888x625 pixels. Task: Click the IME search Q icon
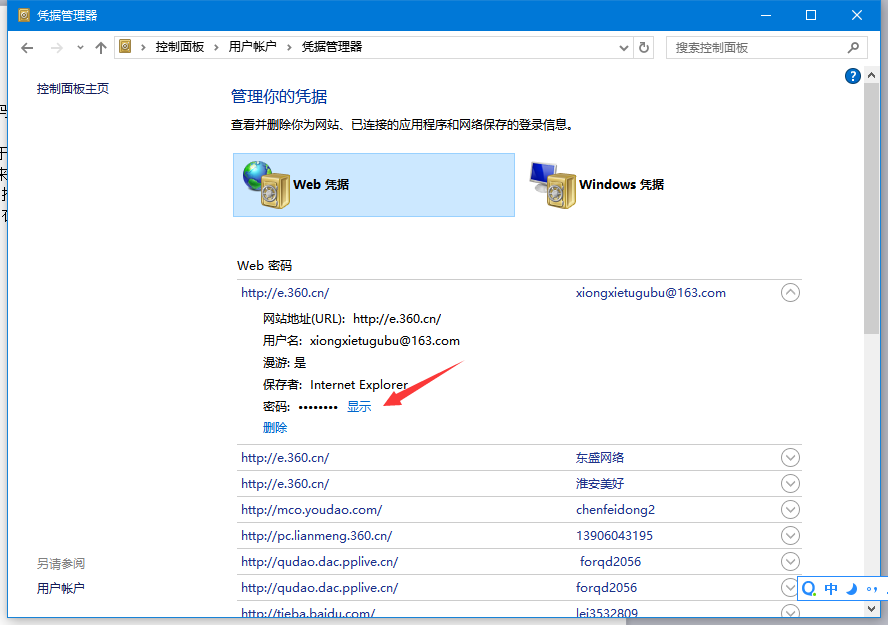click(x=809, y=589)
